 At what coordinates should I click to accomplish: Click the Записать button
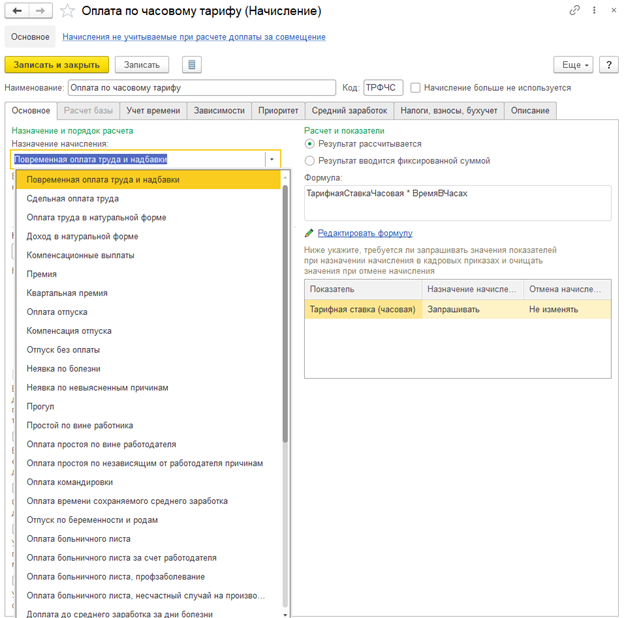point(142,65)
